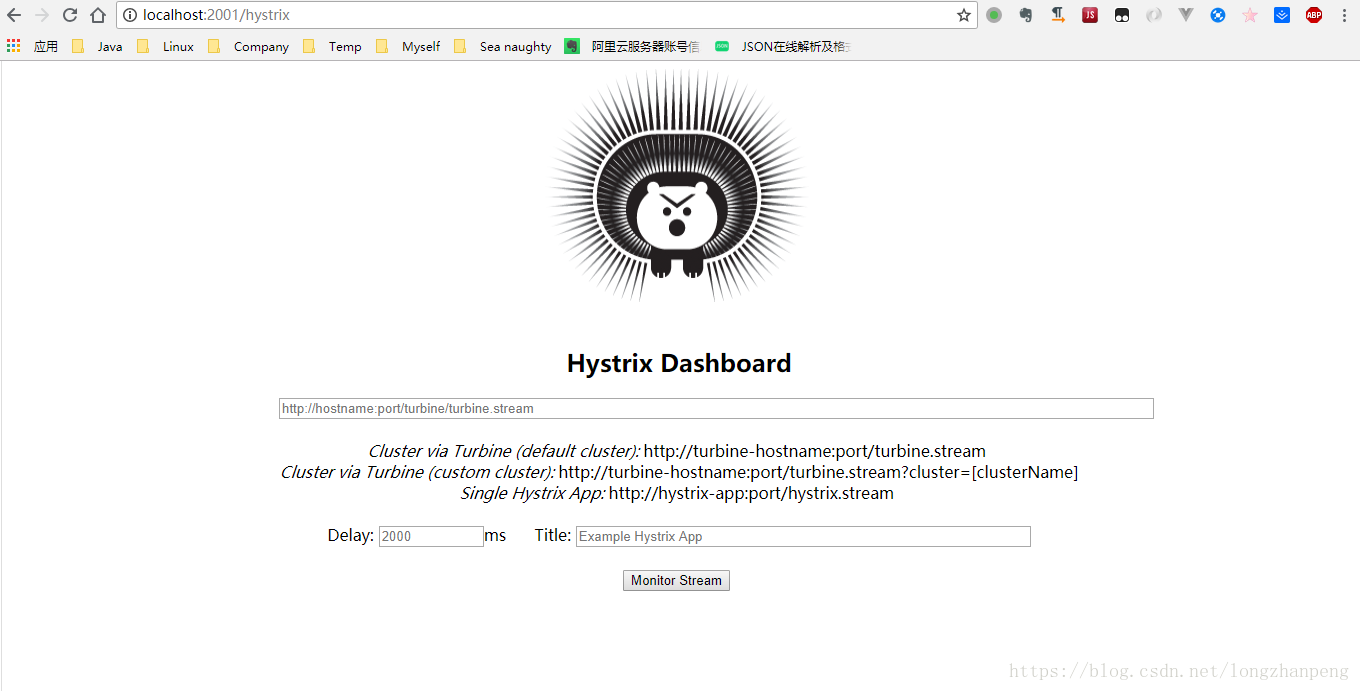Viewport: 1360px width, 691px height.
Task: Click the 'Cluster via Turbine (custom cluster):' label
Action: pyautogui.click(x=418, y=472)
